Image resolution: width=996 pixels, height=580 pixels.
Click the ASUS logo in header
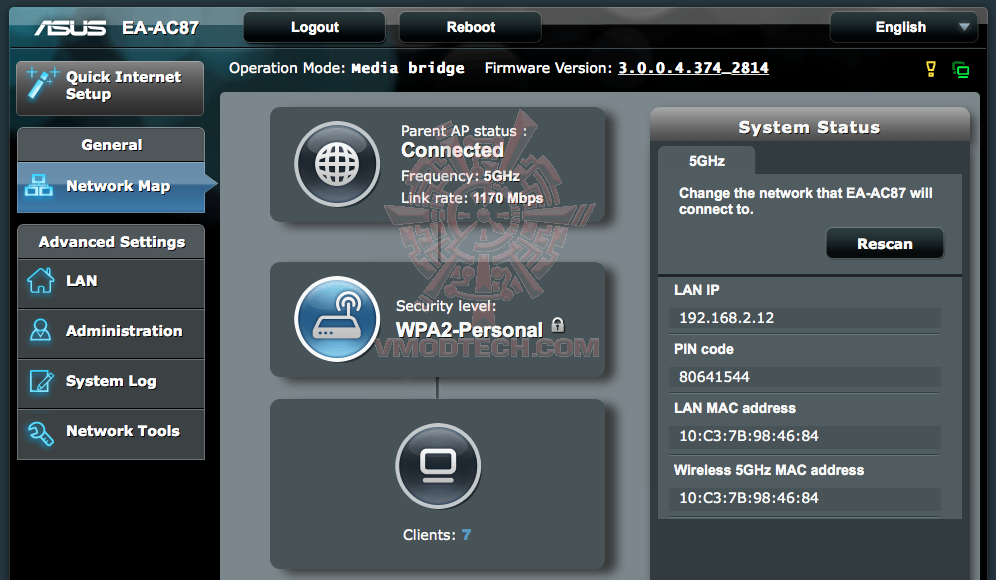coord(71,27)
